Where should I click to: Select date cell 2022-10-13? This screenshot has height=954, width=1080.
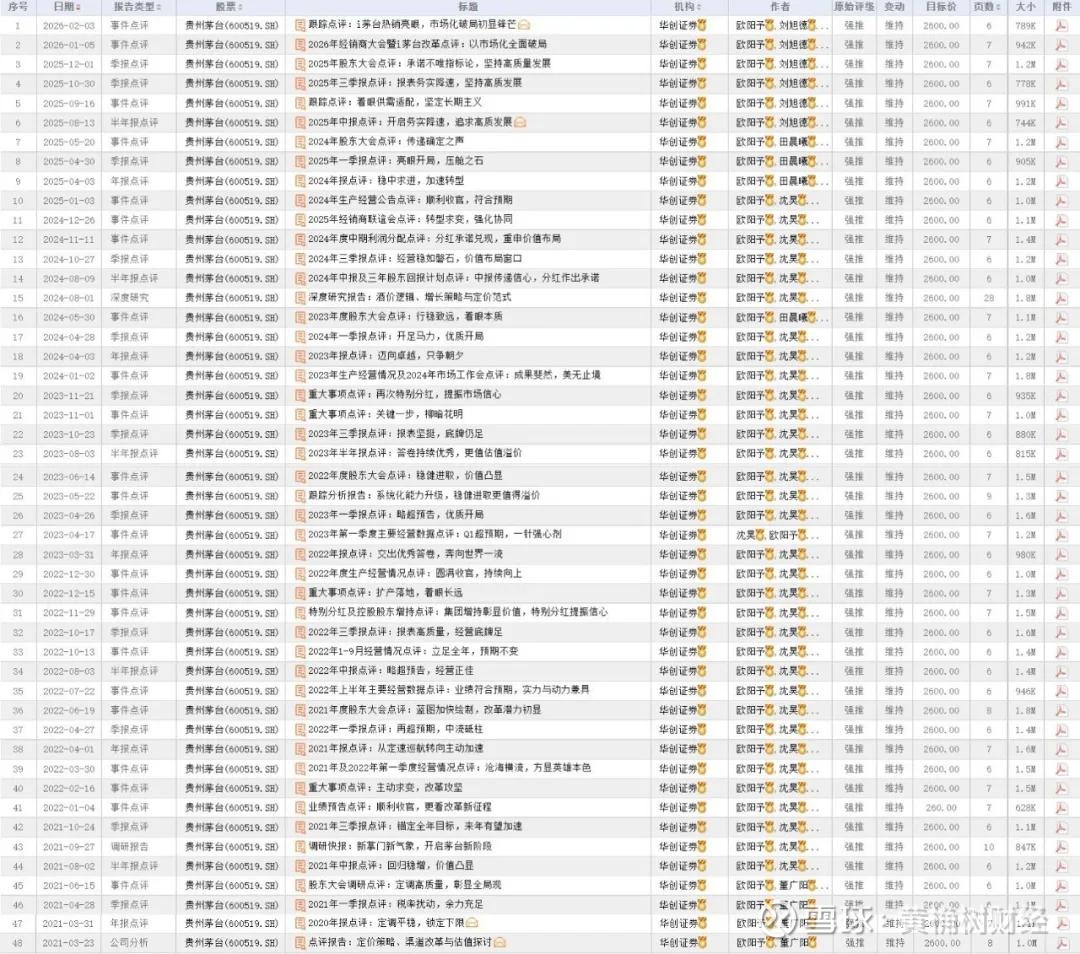point(68,652)
